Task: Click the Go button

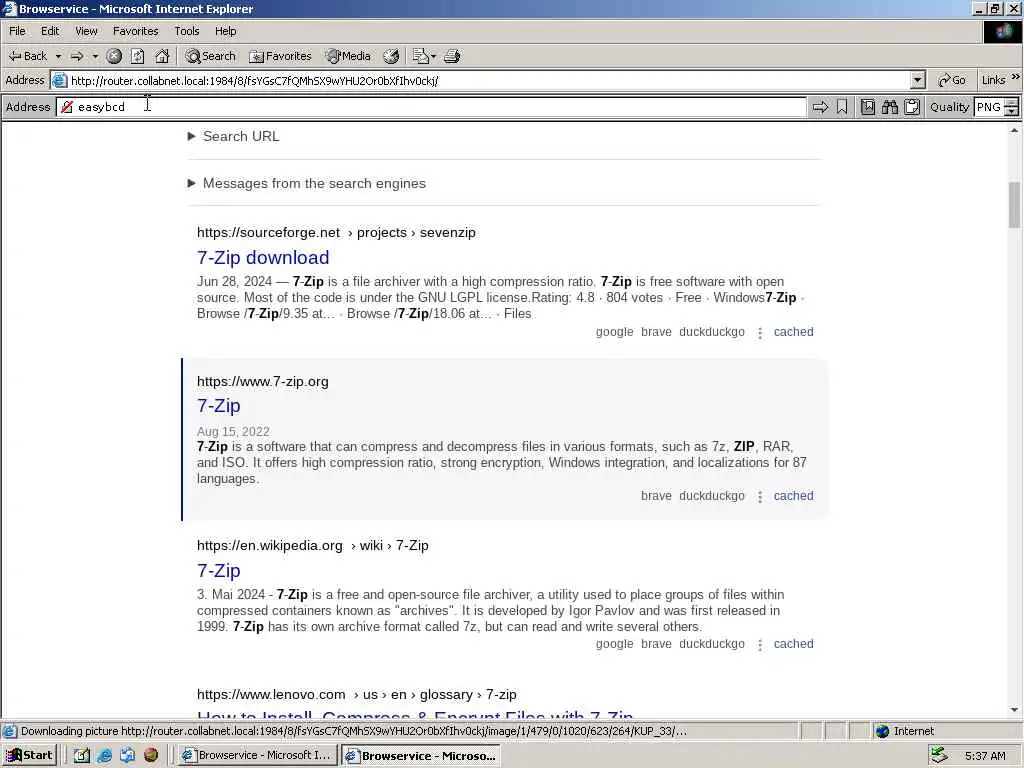Action: click(x=952, y=80)
